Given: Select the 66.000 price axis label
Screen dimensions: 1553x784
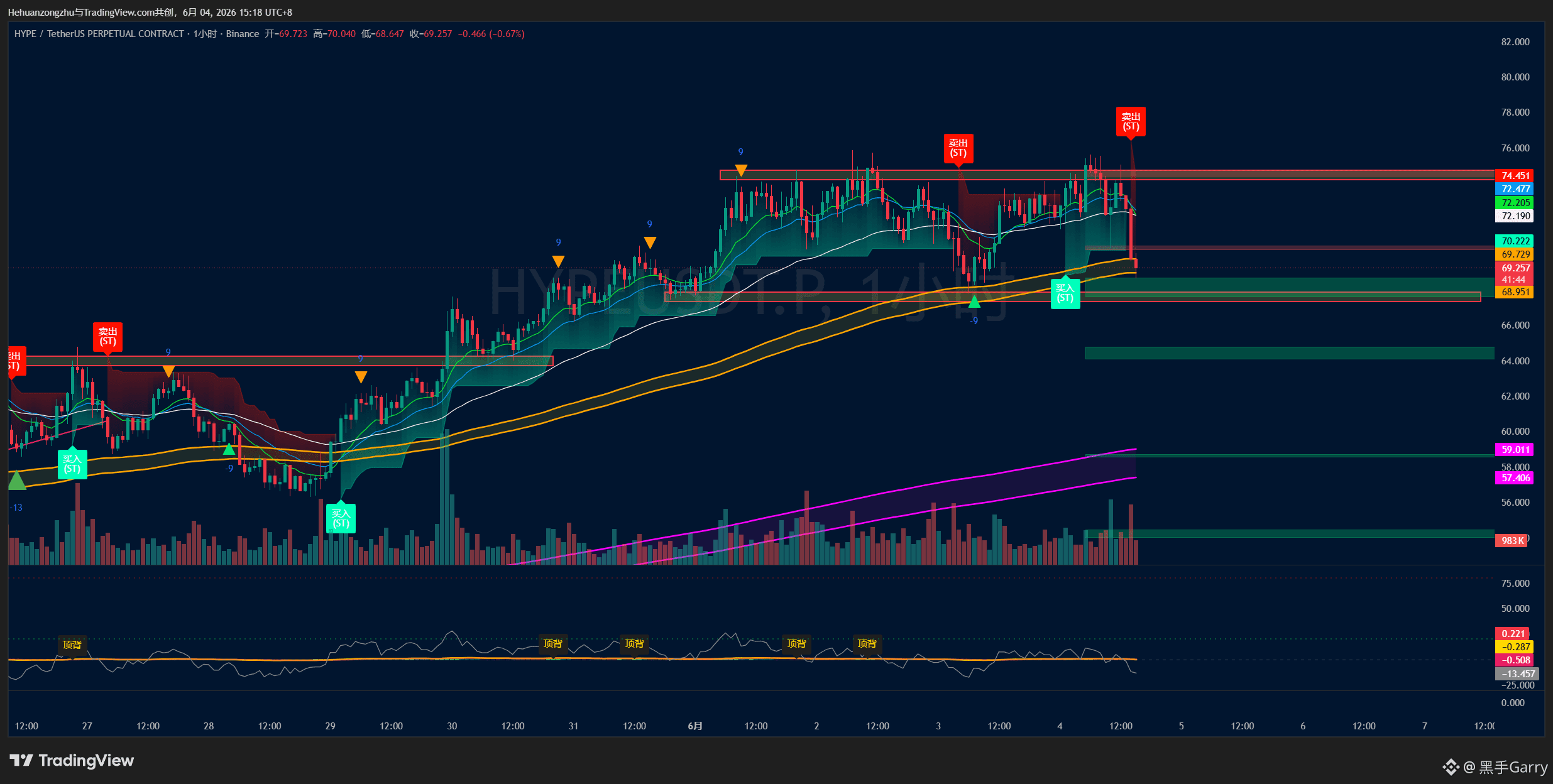Looking at the screenshot, I should 1515,325.
